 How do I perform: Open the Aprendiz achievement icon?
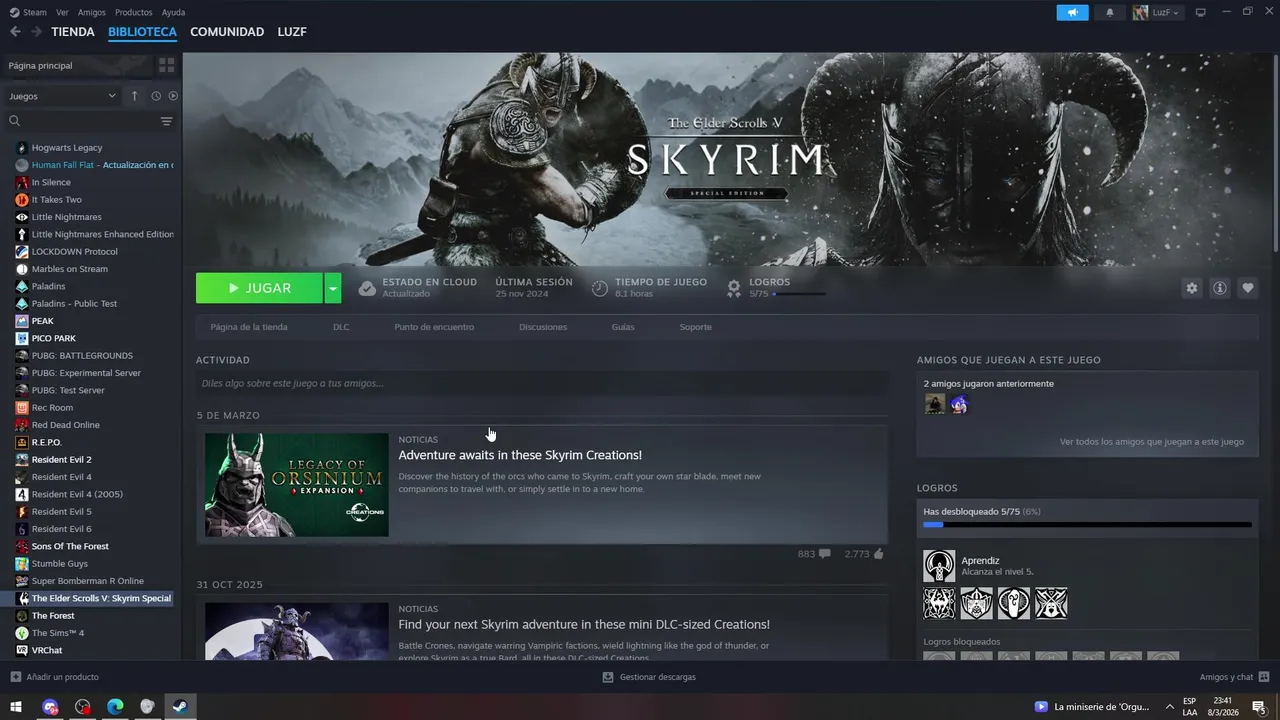[939, 566]
